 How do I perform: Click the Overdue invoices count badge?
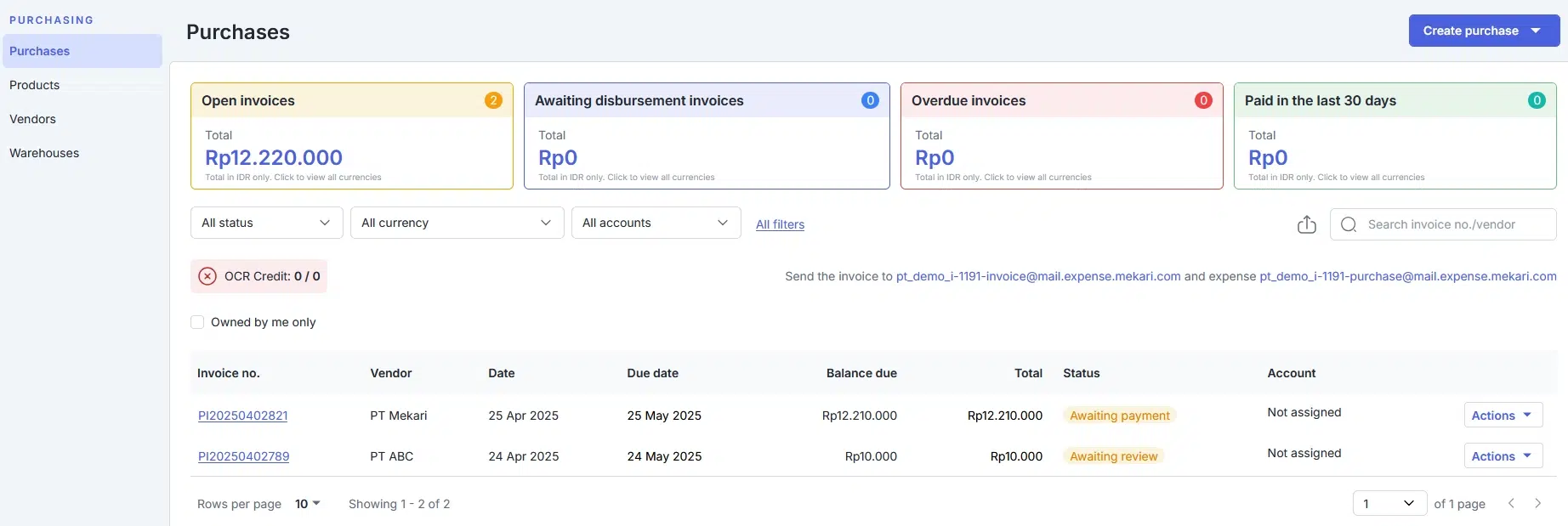coord(1203,100)
